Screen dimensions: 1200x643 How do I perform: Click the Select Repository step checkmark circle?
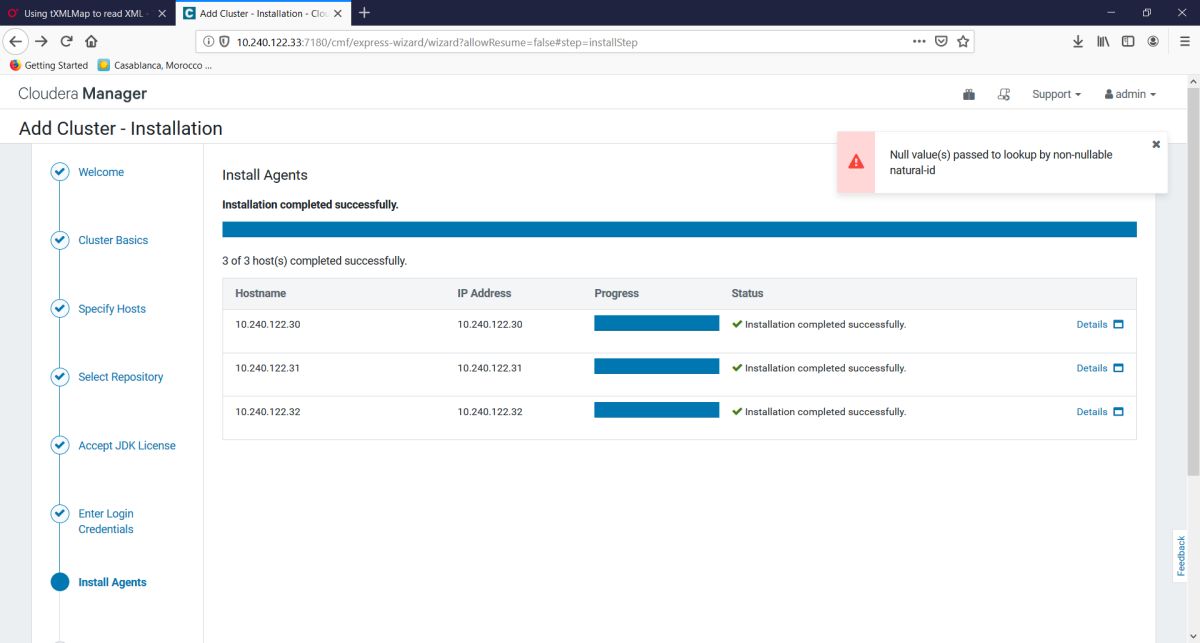[60, 377]
